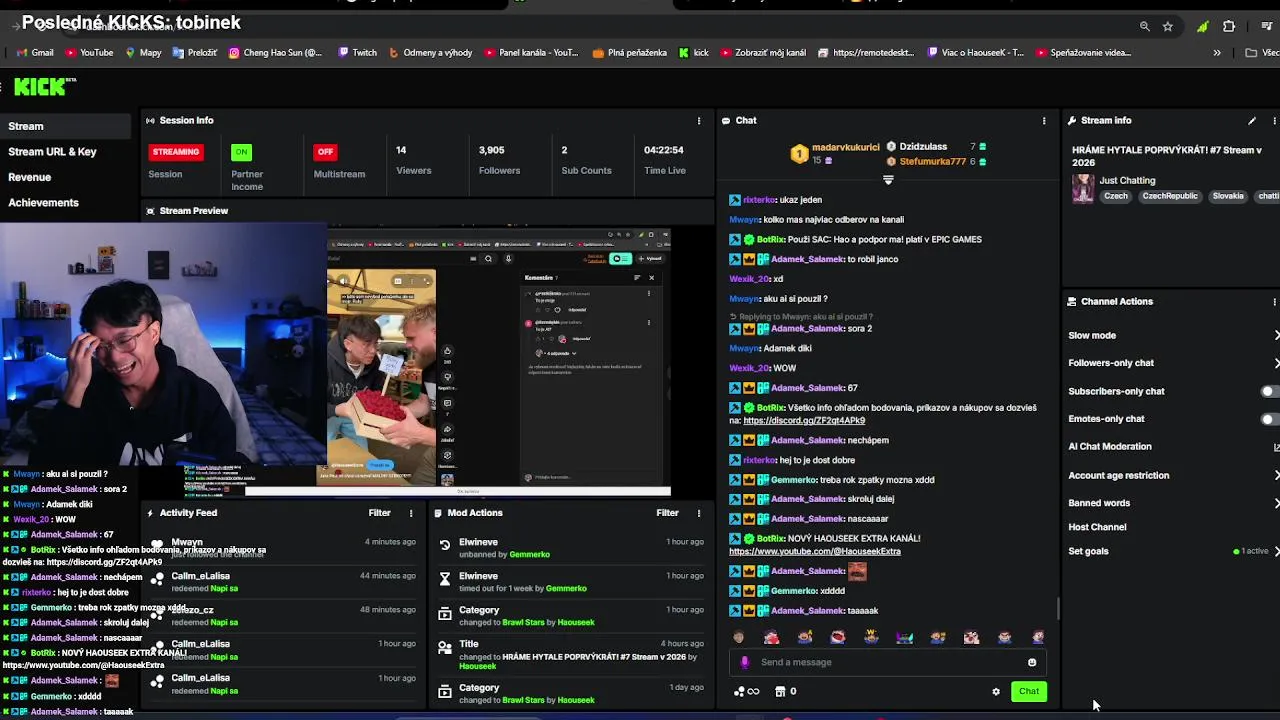Open the HaouseekExtra YouTube link in chat
The width and height of the screenshot is (1280, 720).
point(815,551)
